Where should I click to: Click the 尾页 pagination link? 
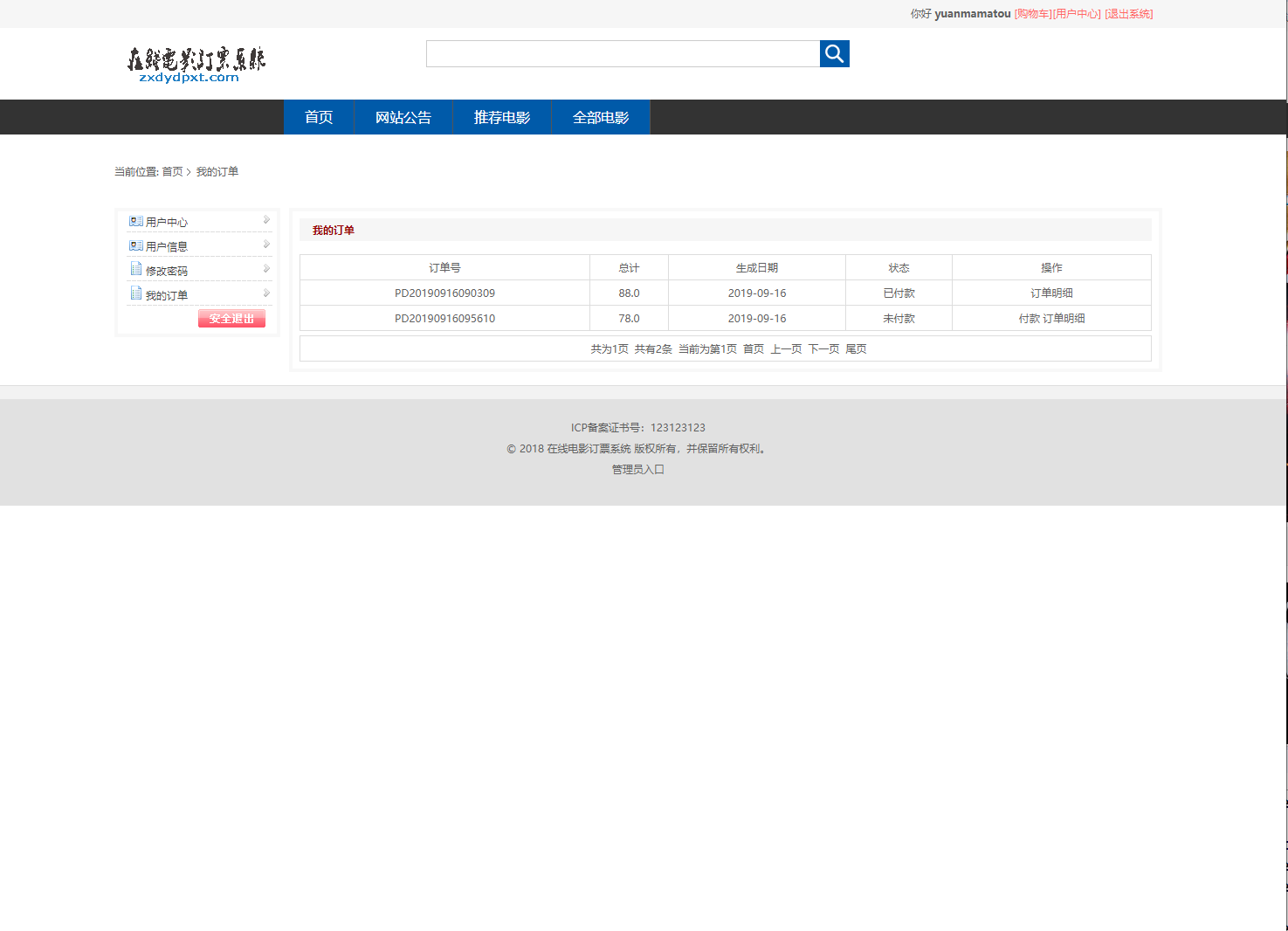pyautogui.click(x=856, y=349)
